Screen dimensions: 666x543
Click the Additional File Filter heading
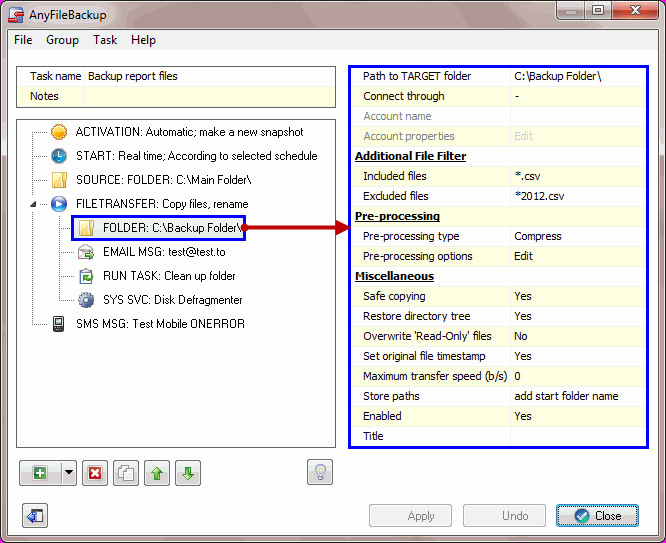(x=410, y=156)
